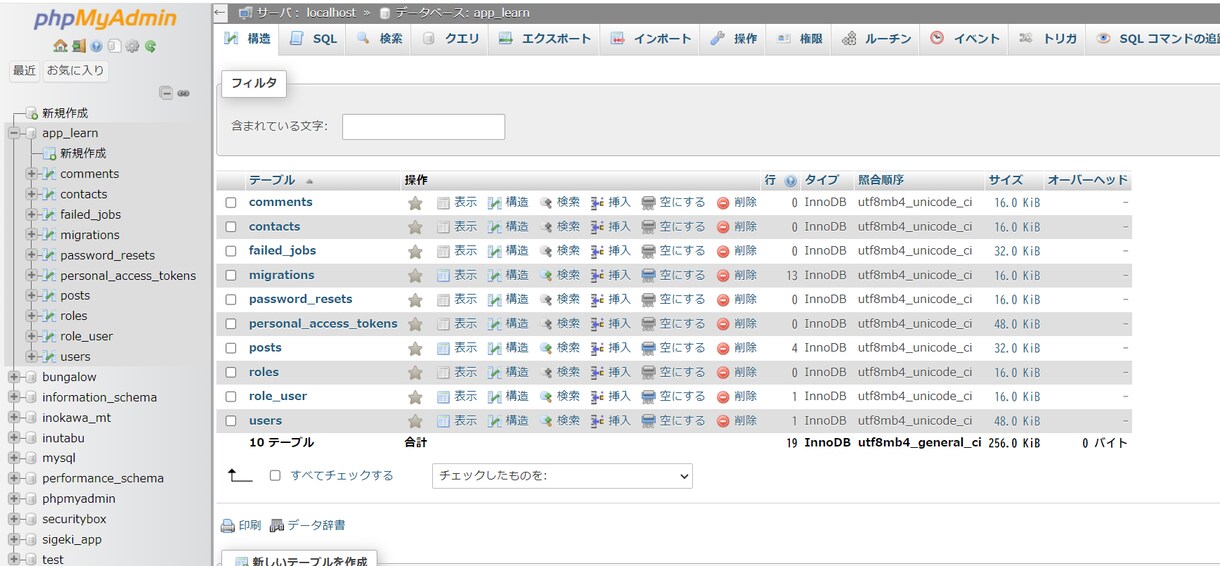This screenshot has width=1220, height=566.
Task: Open the エクスポート (Export) tab
Action: coord(545,39)
